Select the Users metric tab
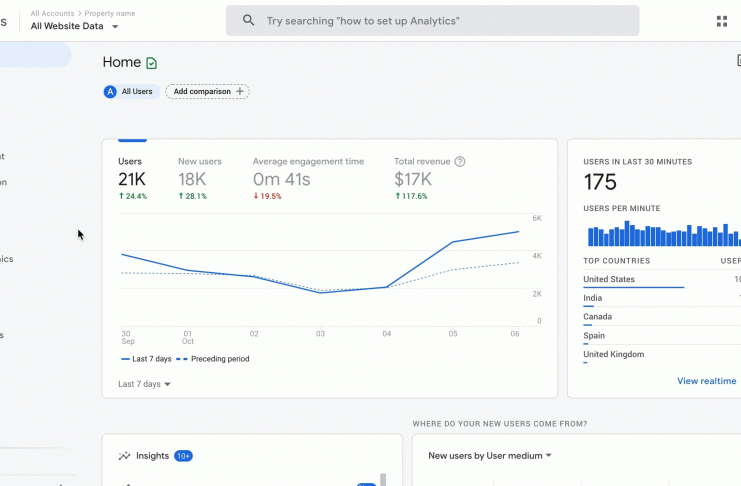The image size is (741, 486). tap(133, 178)
